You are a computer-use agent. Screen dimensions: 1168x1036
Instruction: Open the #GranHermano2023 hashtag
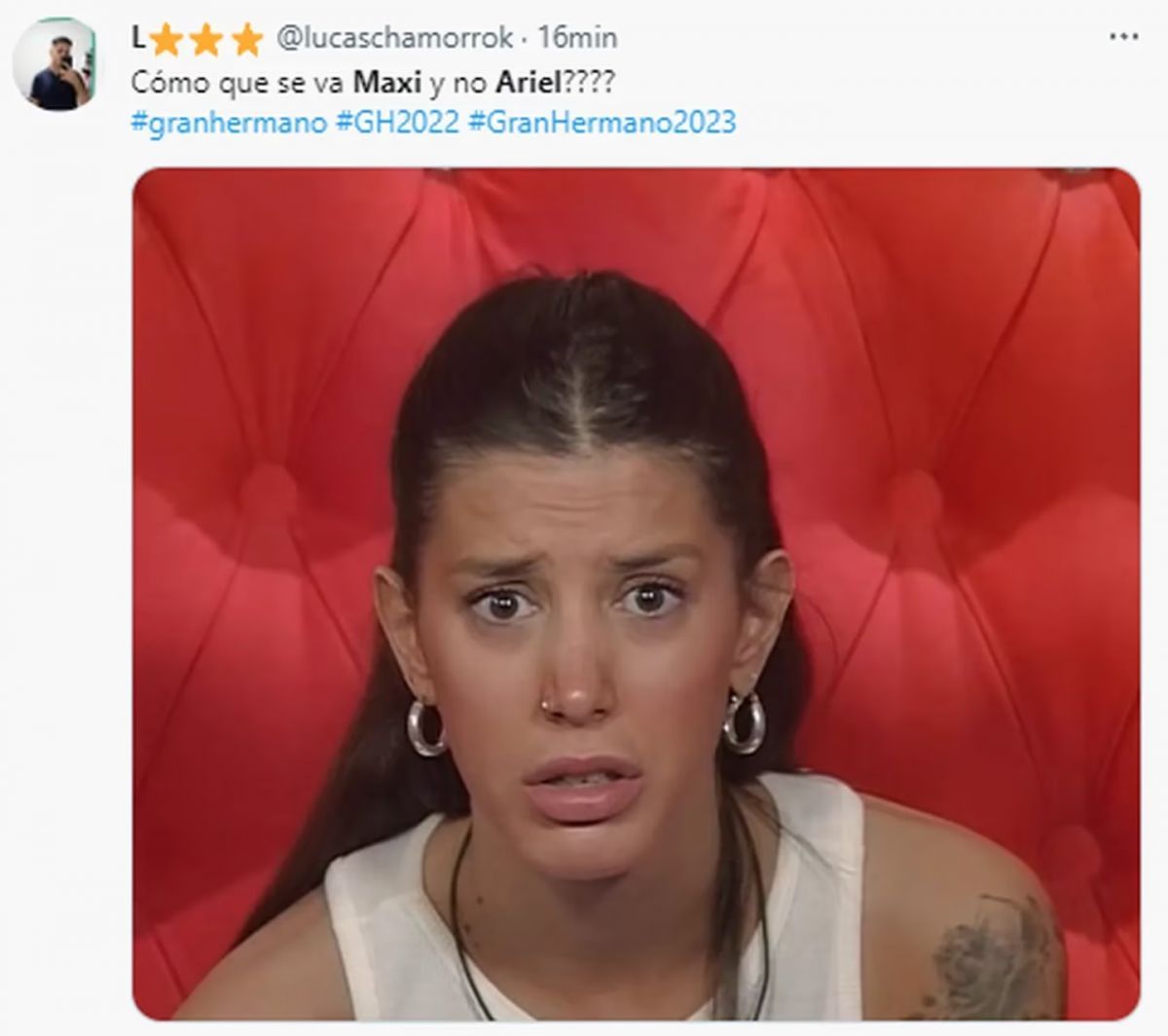[602, 124]
